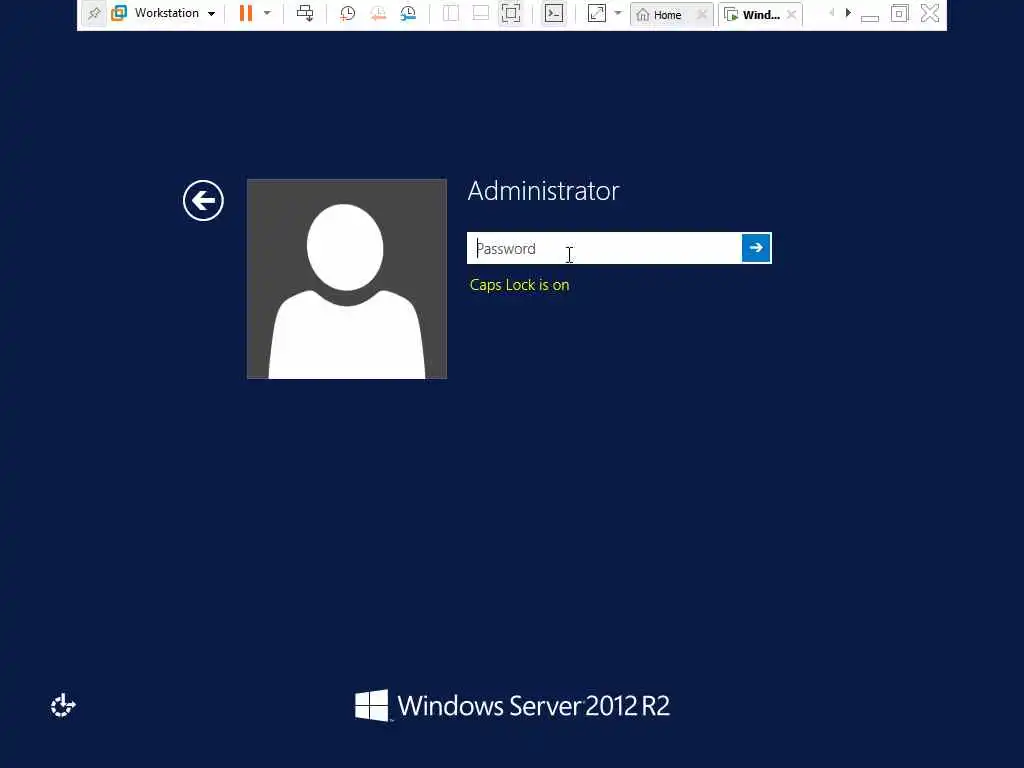Screen dimensions: 1024x768
Task: Toggle the thumbnail bar view
Action: point(481,13)
